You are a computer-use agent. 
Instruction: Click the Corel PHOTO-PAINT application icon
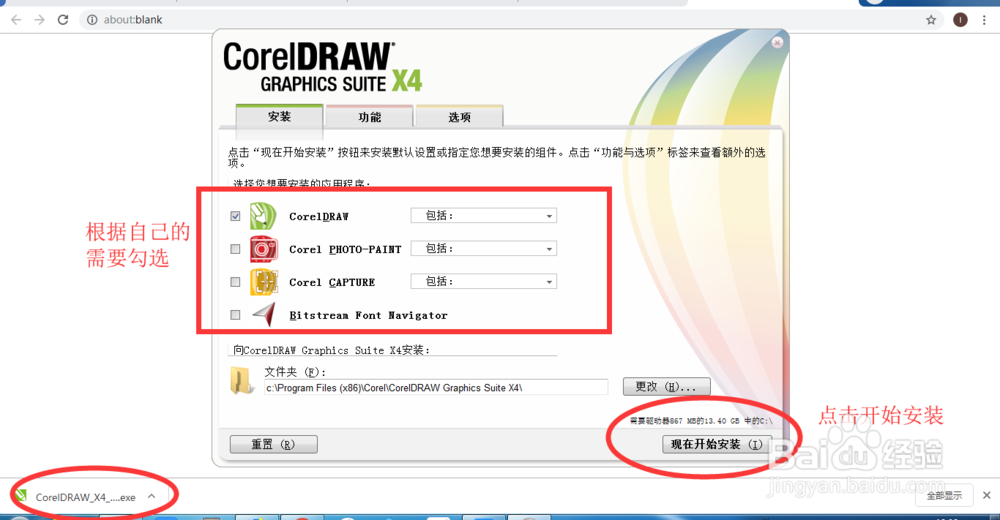point(263,249)
